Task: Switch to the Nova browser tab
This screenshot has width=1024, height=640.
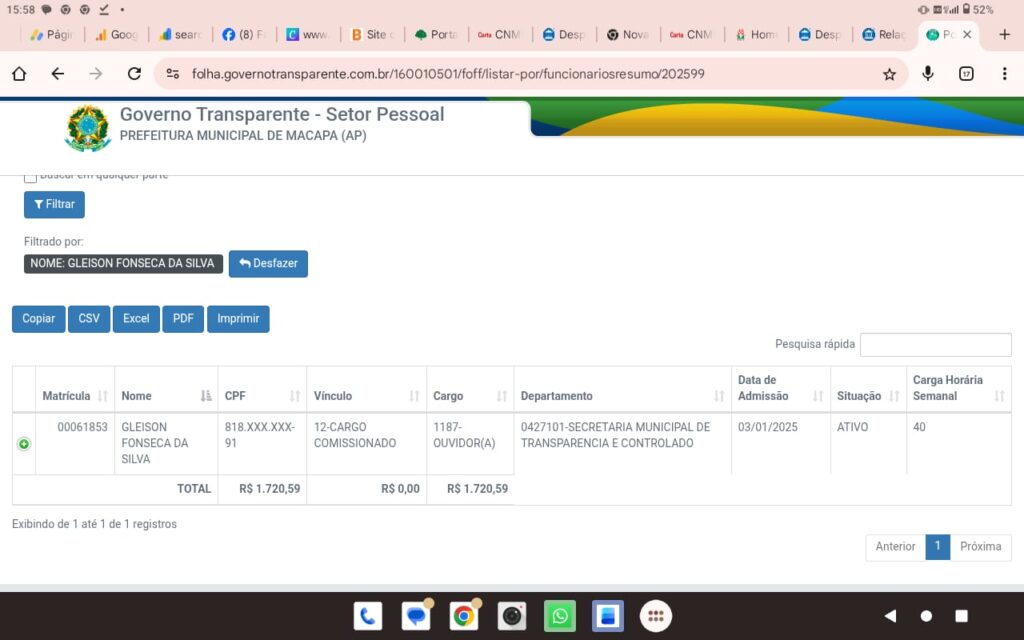Action: (x=627, y=34)
